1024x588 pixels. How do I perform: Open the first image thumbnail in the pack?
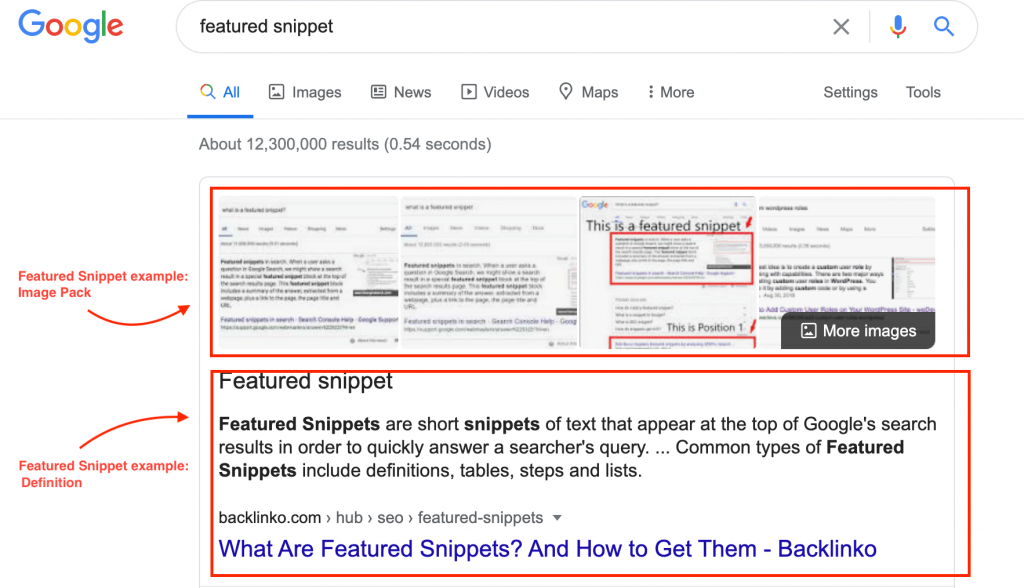point(308,272)
